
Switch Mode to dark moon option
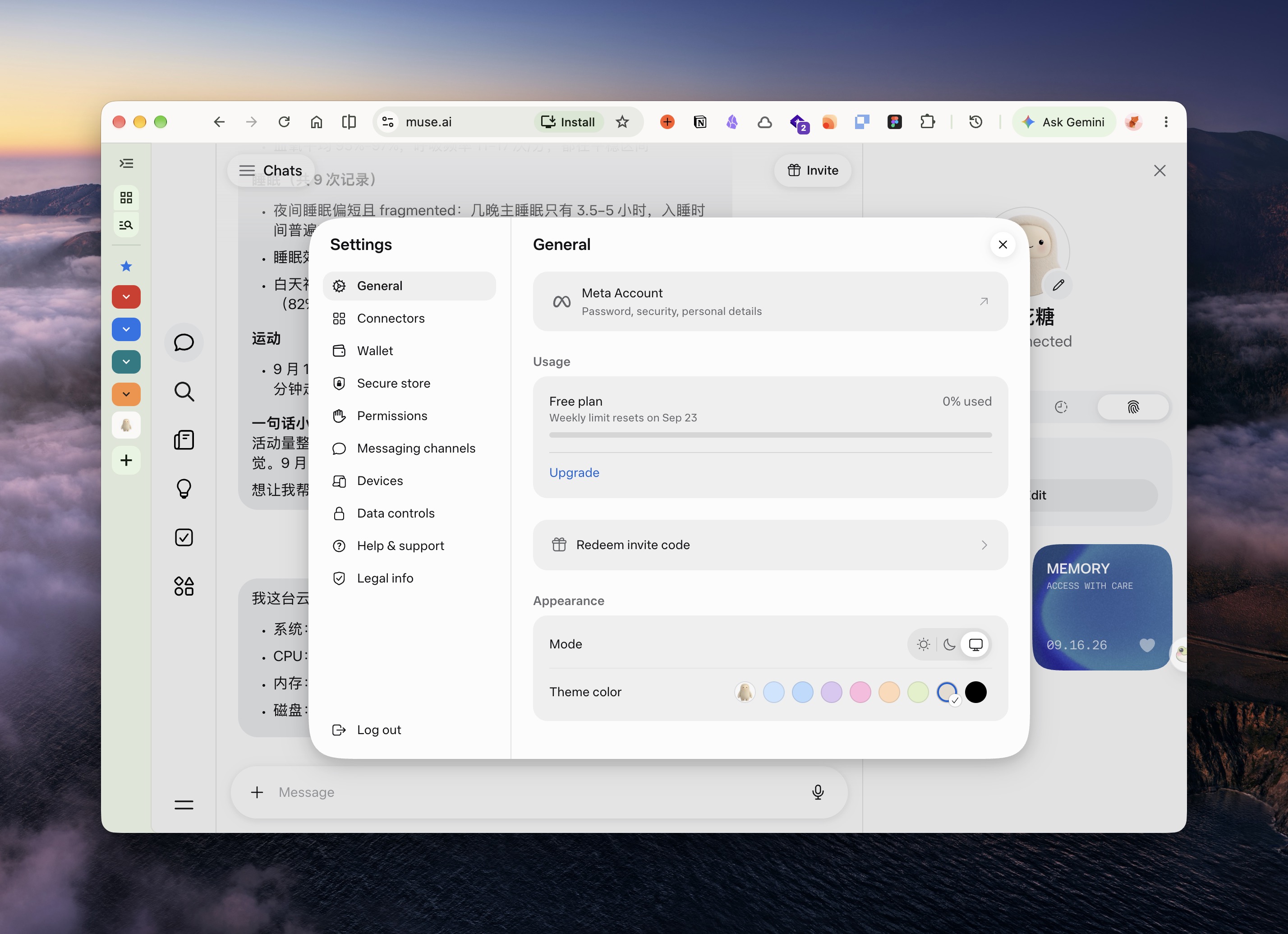pyautogui.click(x=949, y=644)
